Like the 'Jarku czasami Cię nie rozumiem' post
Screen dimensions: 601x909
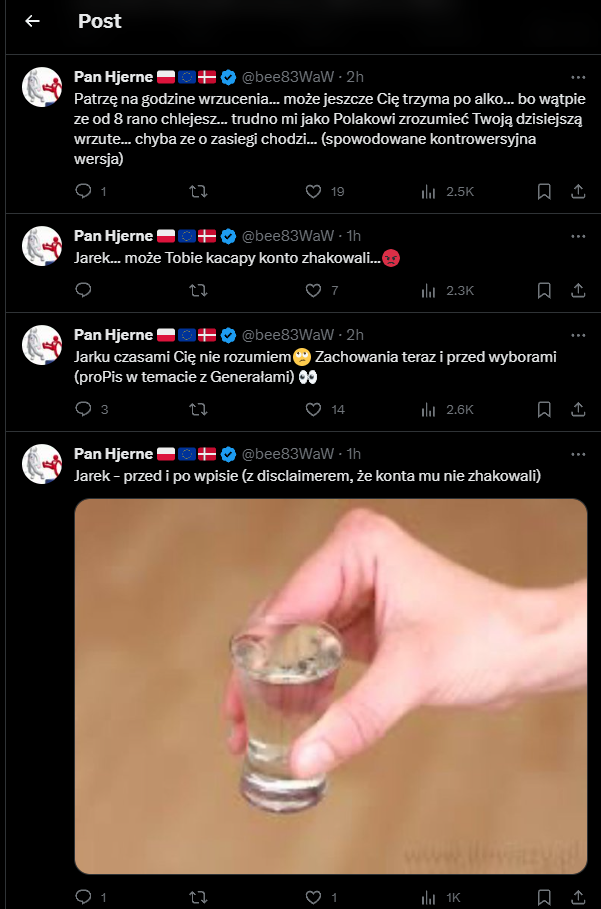tap(313, 409)
